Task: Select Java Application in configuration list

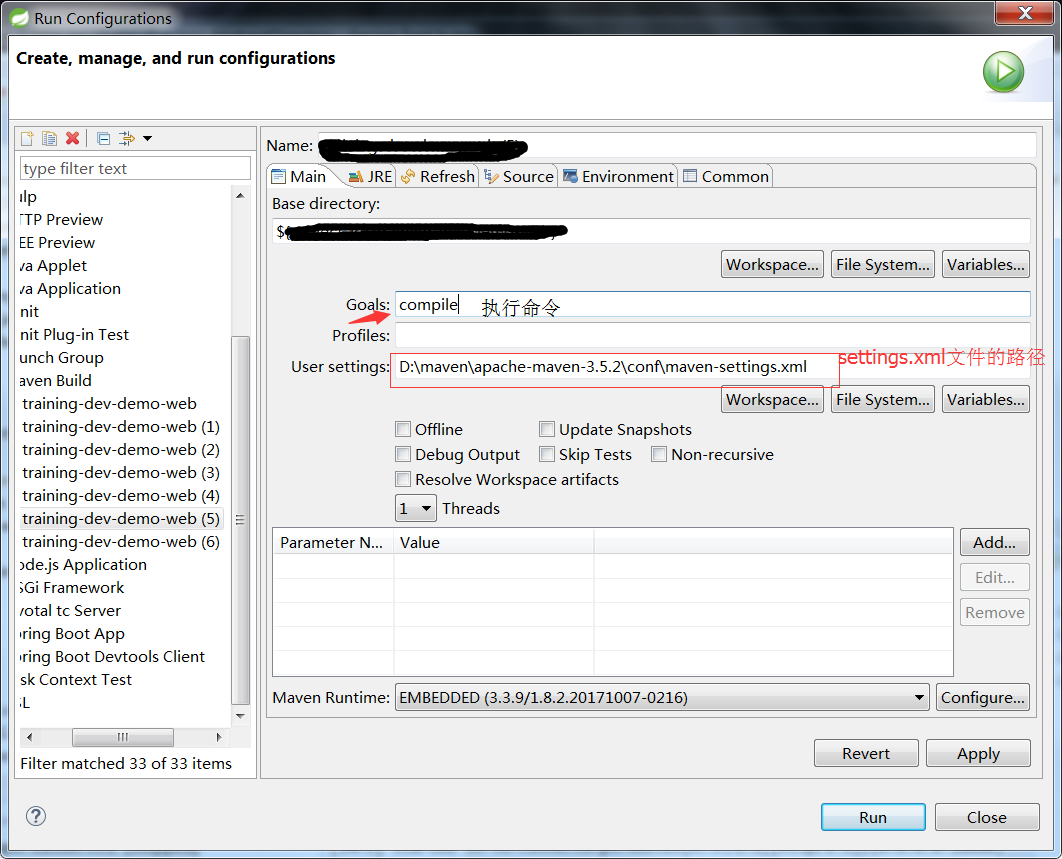Action: tap(70, 289)
